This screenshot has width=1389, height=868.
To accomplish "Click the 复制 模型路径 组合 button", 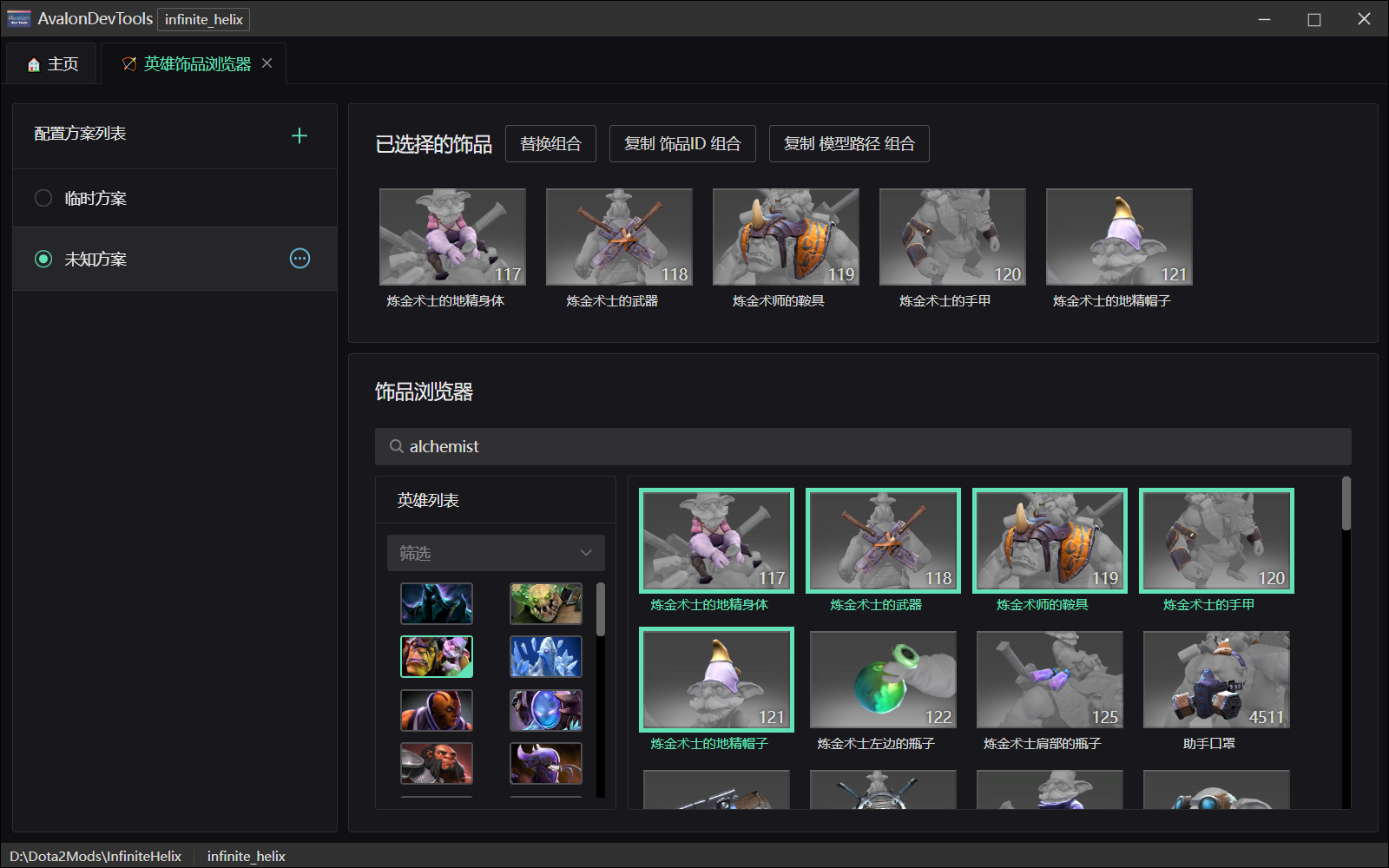I will (849, 143).
